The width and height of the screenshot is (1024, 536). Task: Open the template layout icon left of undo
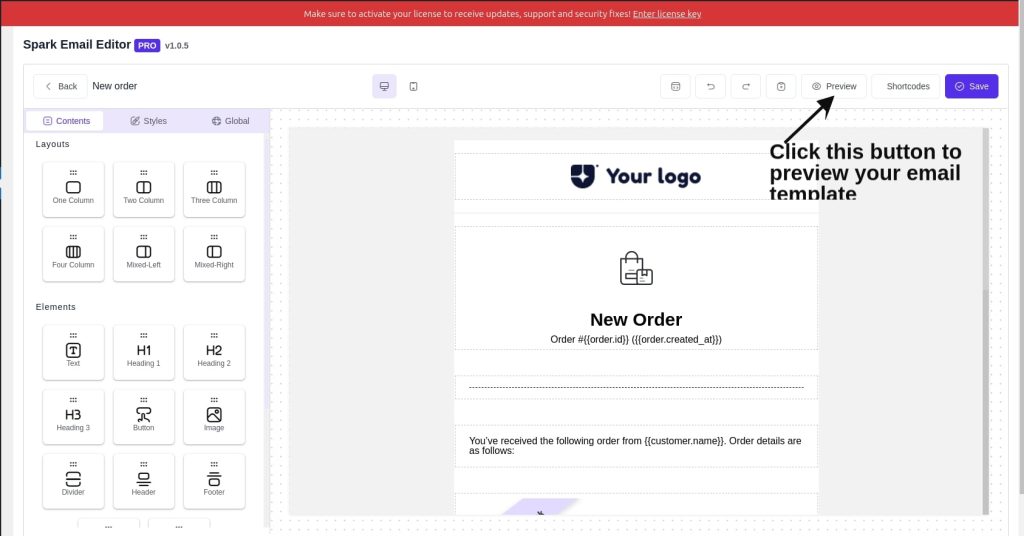click(x=675, y=86)
